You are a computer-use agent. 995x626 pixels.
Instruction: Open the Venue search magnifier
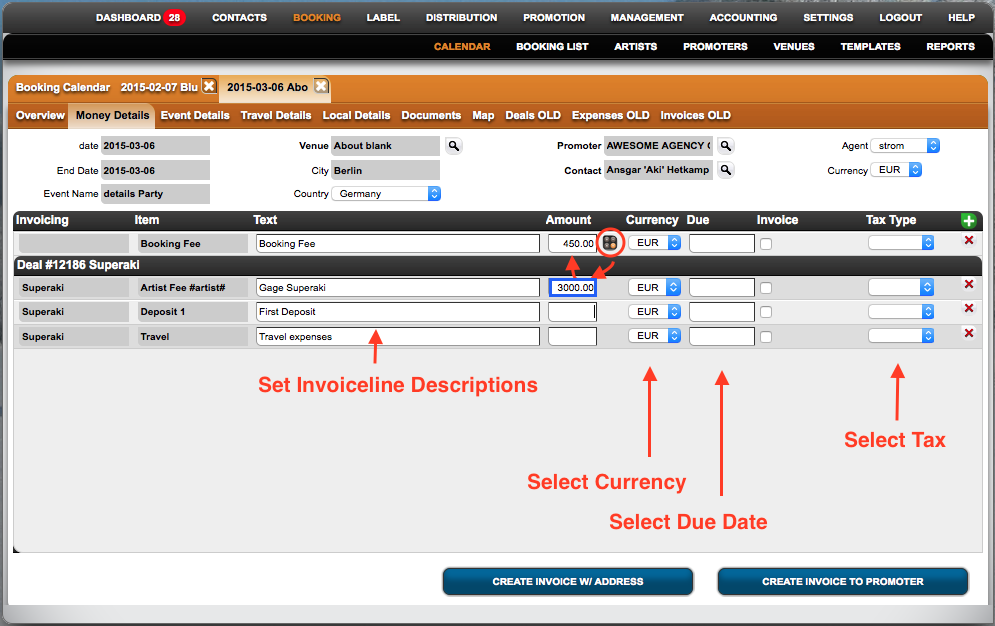[x=454, y=145]
